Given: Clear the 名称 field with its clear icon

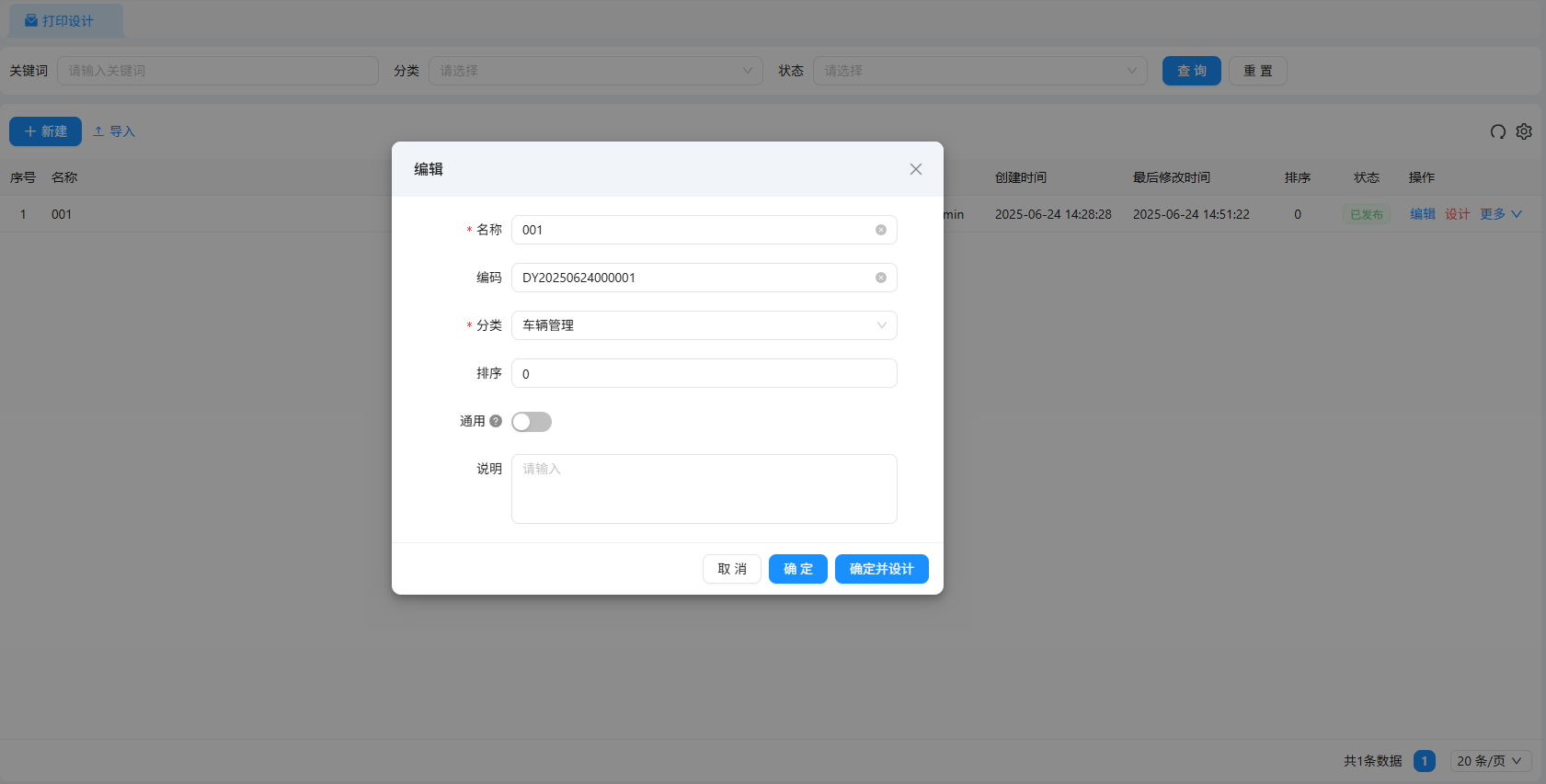Looking at the screenshot, I should [x=880, y=230].
